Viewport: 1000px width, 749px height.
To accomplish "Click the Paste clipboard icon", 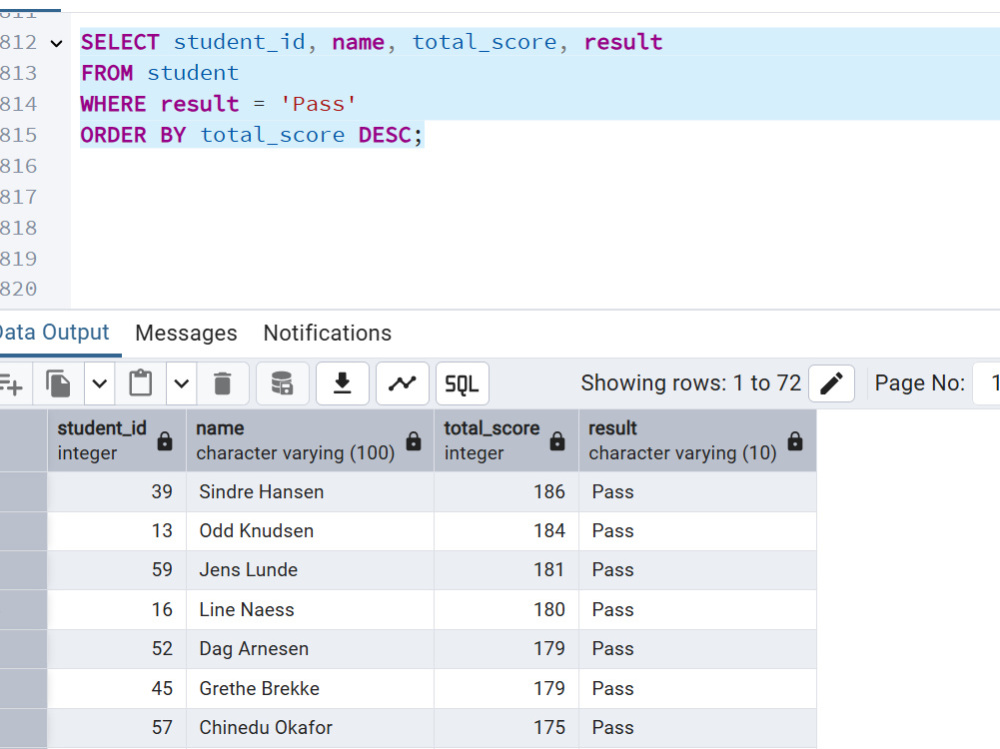I will (140, 384).
